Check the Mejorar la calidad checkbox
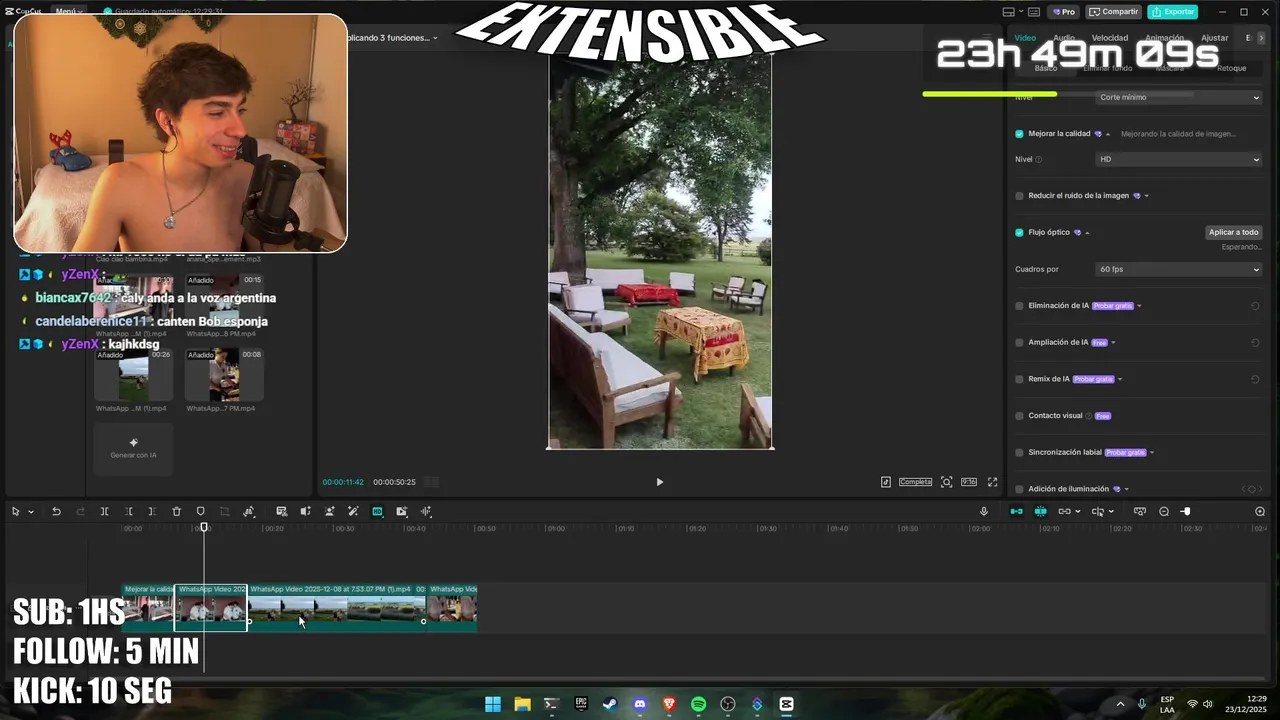The height and width of the screenshot is (720, 1280). (1019, 134)
